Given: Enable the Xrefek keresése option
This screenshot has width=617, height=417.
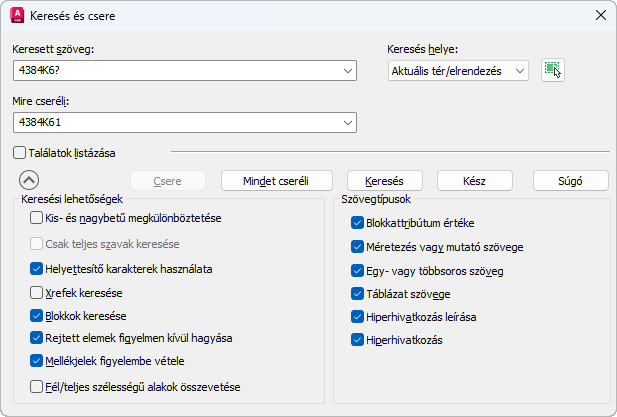Looking at the screenshot, I should coord(37,293).
